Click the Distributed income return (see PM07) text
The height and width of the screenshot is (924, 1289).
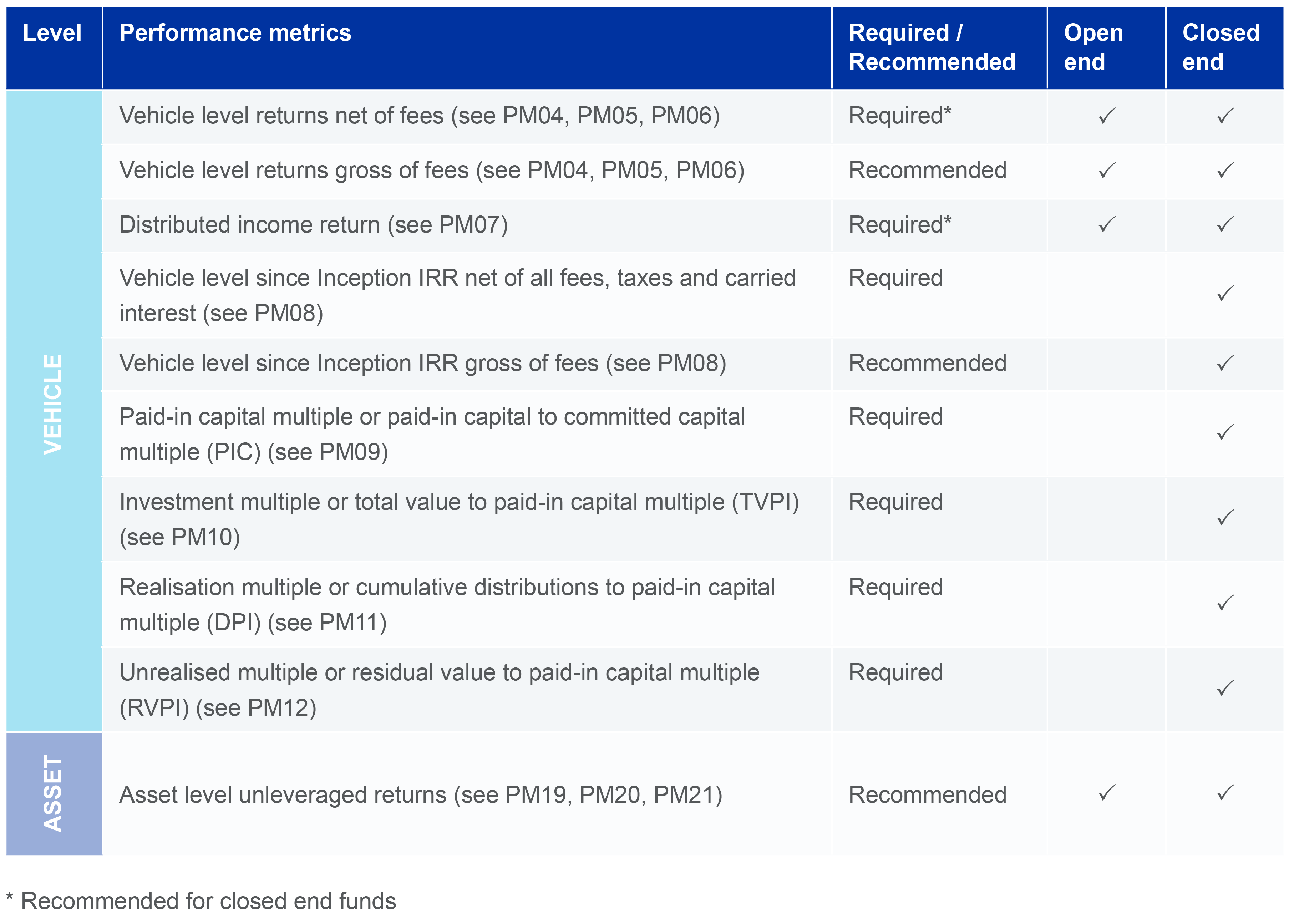pos(313,225)
